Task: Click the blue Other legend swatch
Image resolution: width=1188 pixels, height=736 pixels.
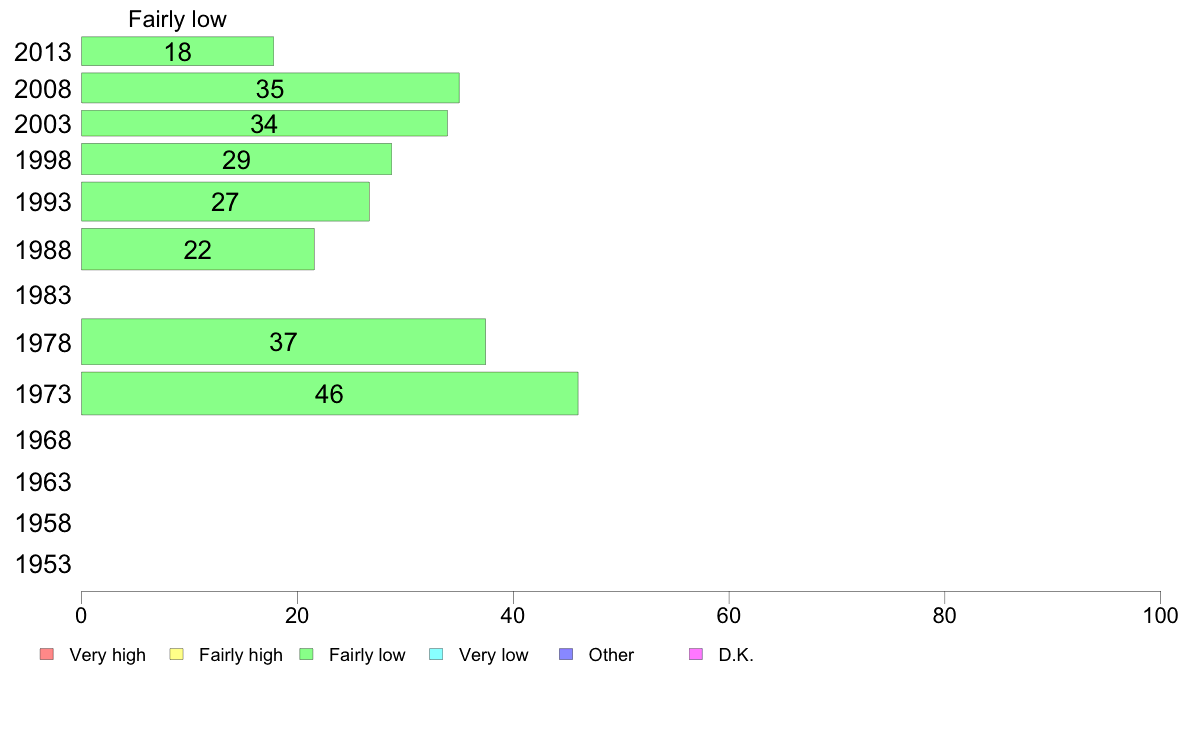Action: click(x=566, y=654)
